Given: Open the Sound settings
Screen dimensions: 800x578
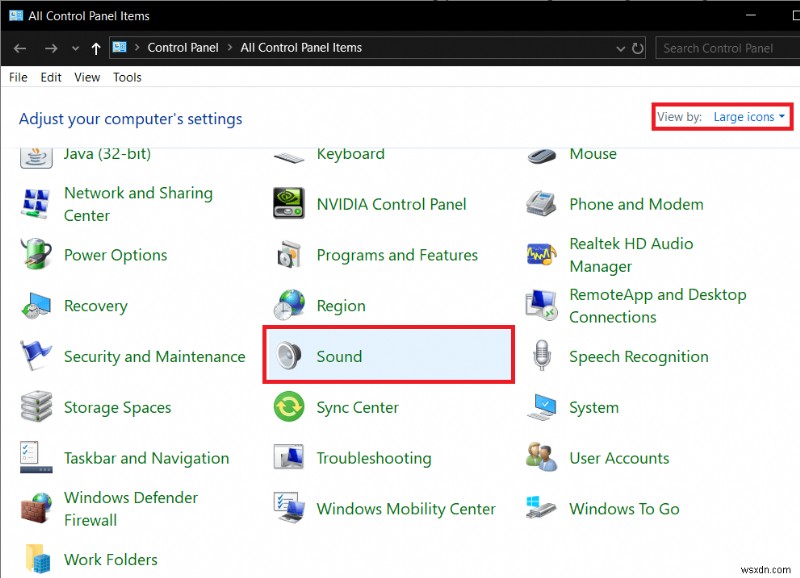Looking at the screenshot, I should tap(339, 356).
